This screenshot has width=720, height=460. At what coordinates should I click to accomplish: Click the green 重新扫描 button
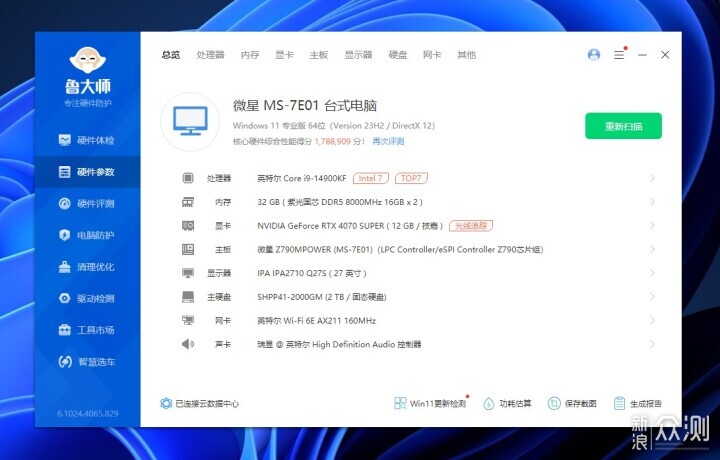623,126
